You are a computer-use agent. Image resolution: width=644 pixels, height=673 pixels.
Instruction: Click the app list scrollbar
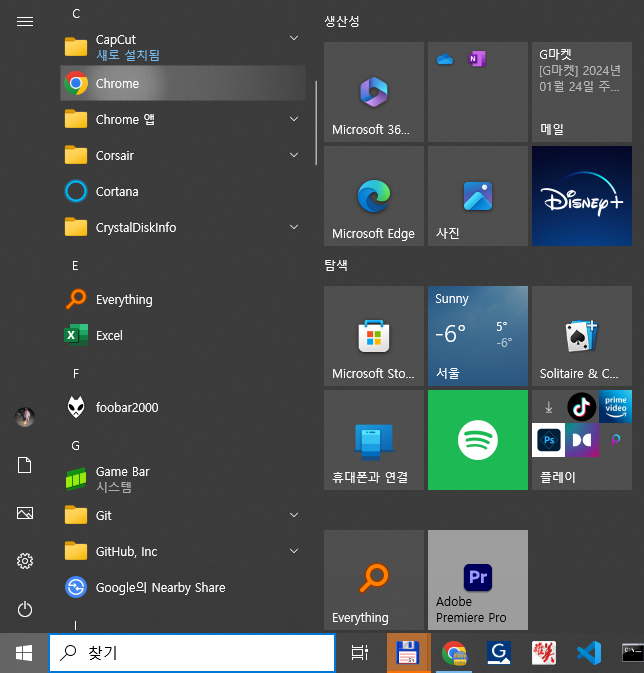316,123
